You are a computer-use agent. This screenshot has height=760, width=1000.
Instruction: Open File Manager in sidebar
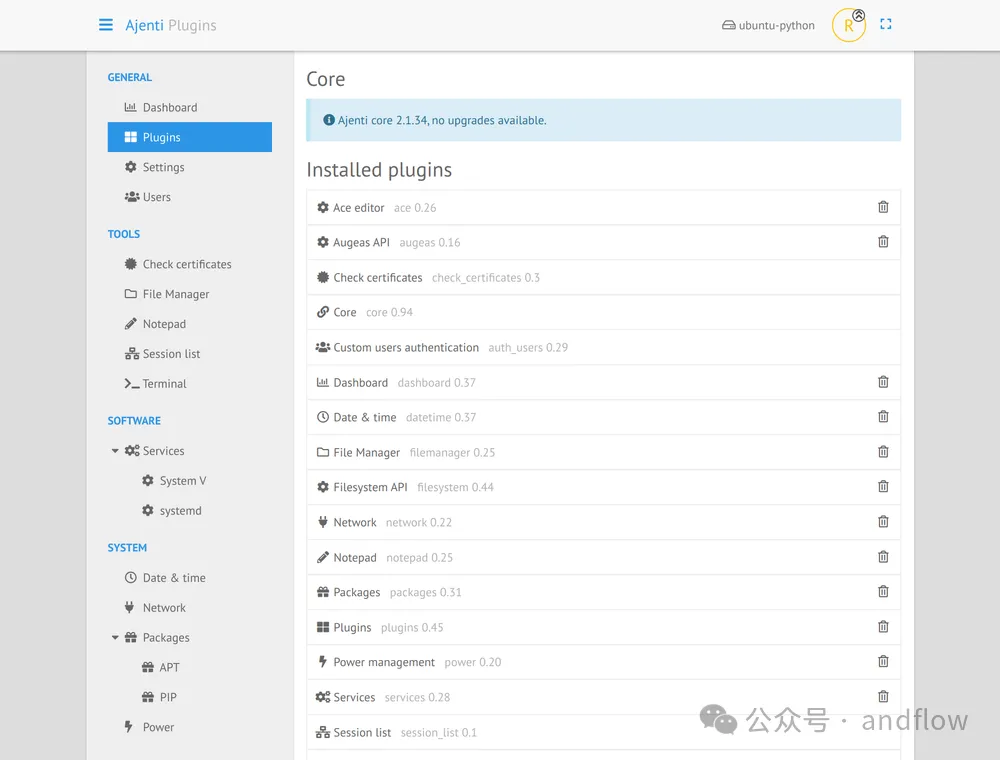[x=176, y=295]
